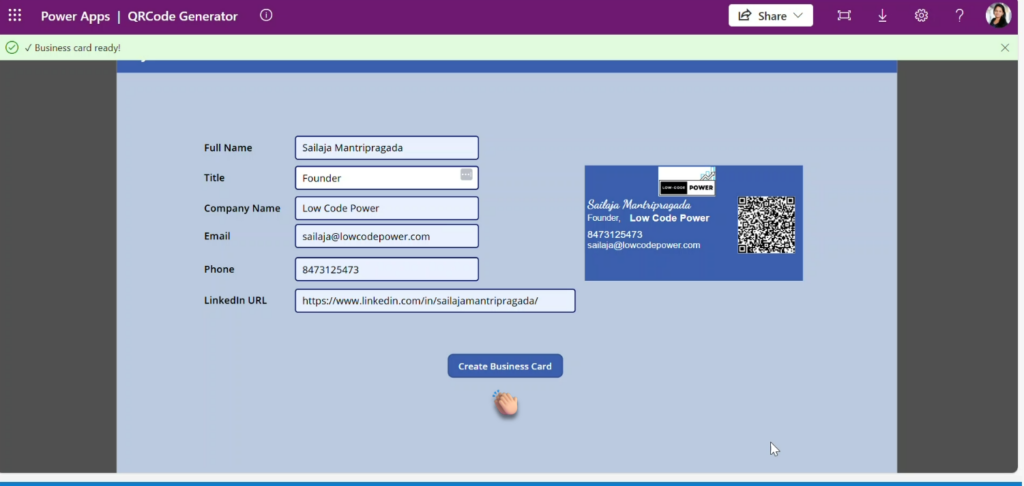
Task: Click the LinkedIn URL label
Action: coord(235,300)
